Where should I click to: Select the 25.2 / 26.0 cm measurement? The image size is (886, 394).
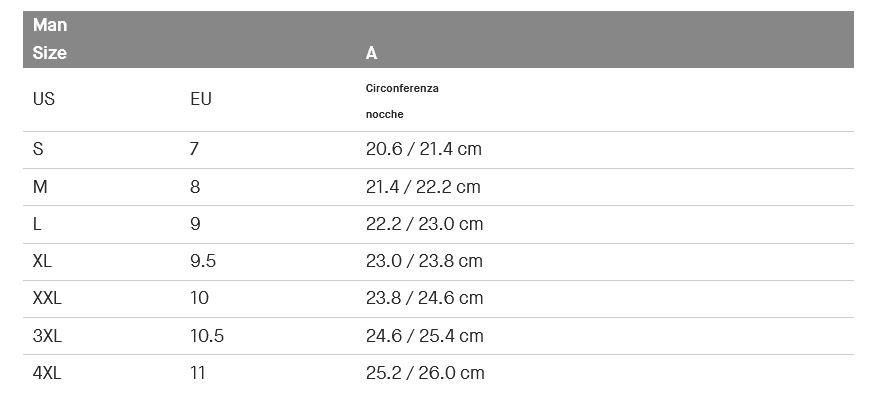pos(425,373)
